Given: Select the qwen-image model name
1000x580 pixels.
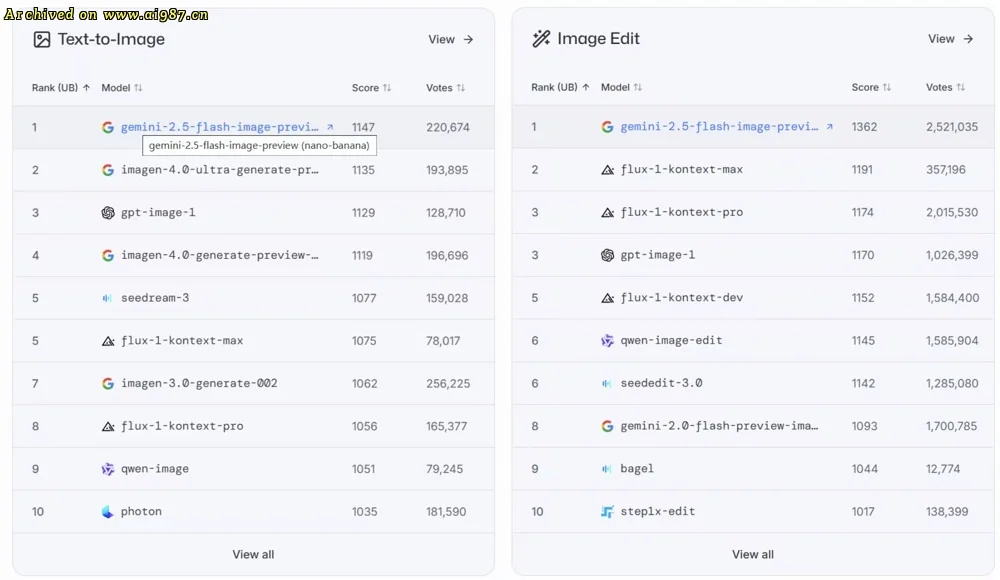Looking at the screenshot, I should click(155, 469).
